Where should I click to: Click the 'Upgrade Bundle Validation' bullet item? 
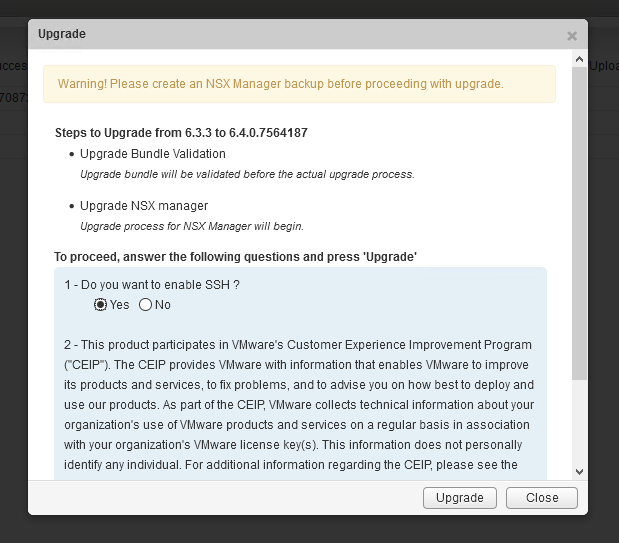(x=152, y=154)
